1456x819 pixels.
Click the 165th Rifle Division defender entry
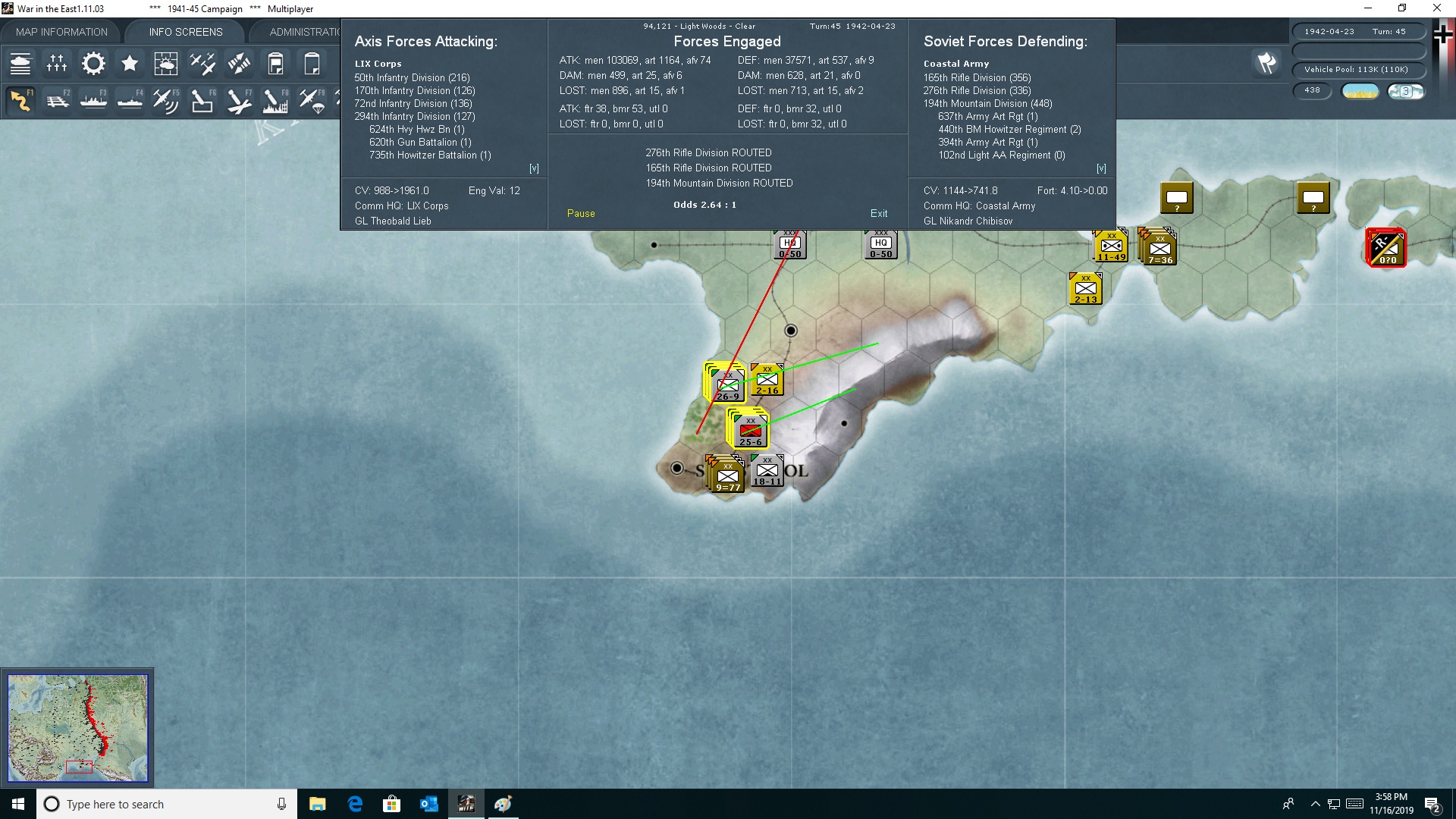click(977, 77)
